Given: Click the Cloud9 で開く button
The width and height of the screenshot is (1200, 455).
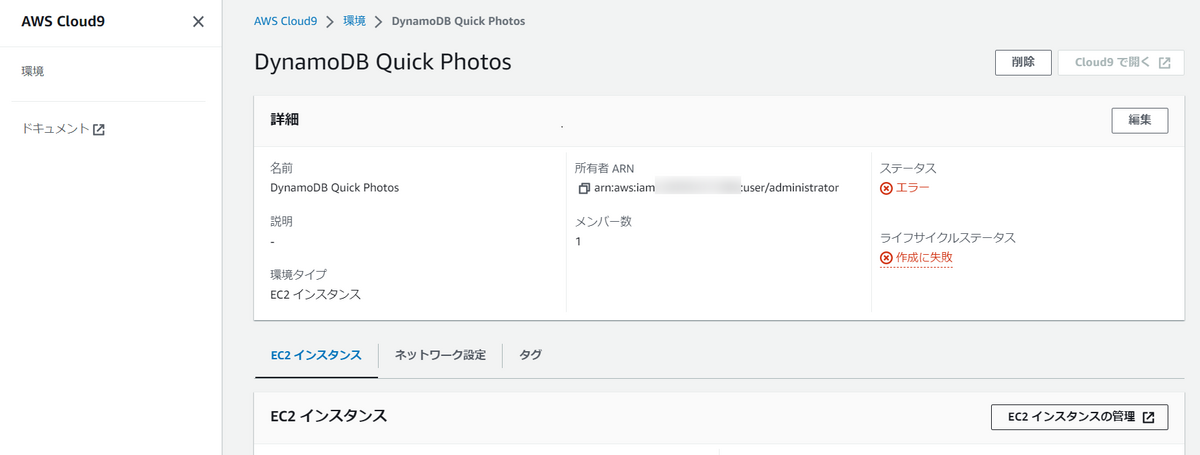Looking at the screenshot, I should pyautogui.click(x=1121, y=62).
